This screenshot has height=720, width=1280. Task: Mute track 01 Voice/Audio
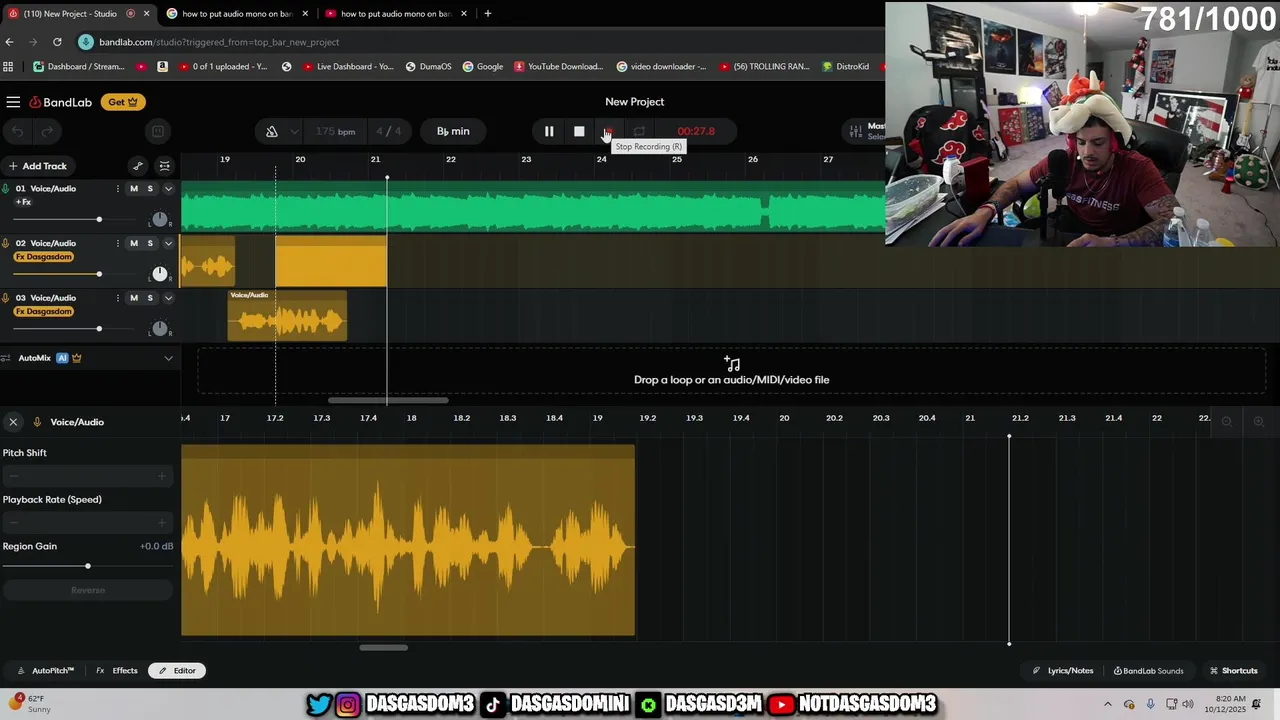(x=134, y=189)
